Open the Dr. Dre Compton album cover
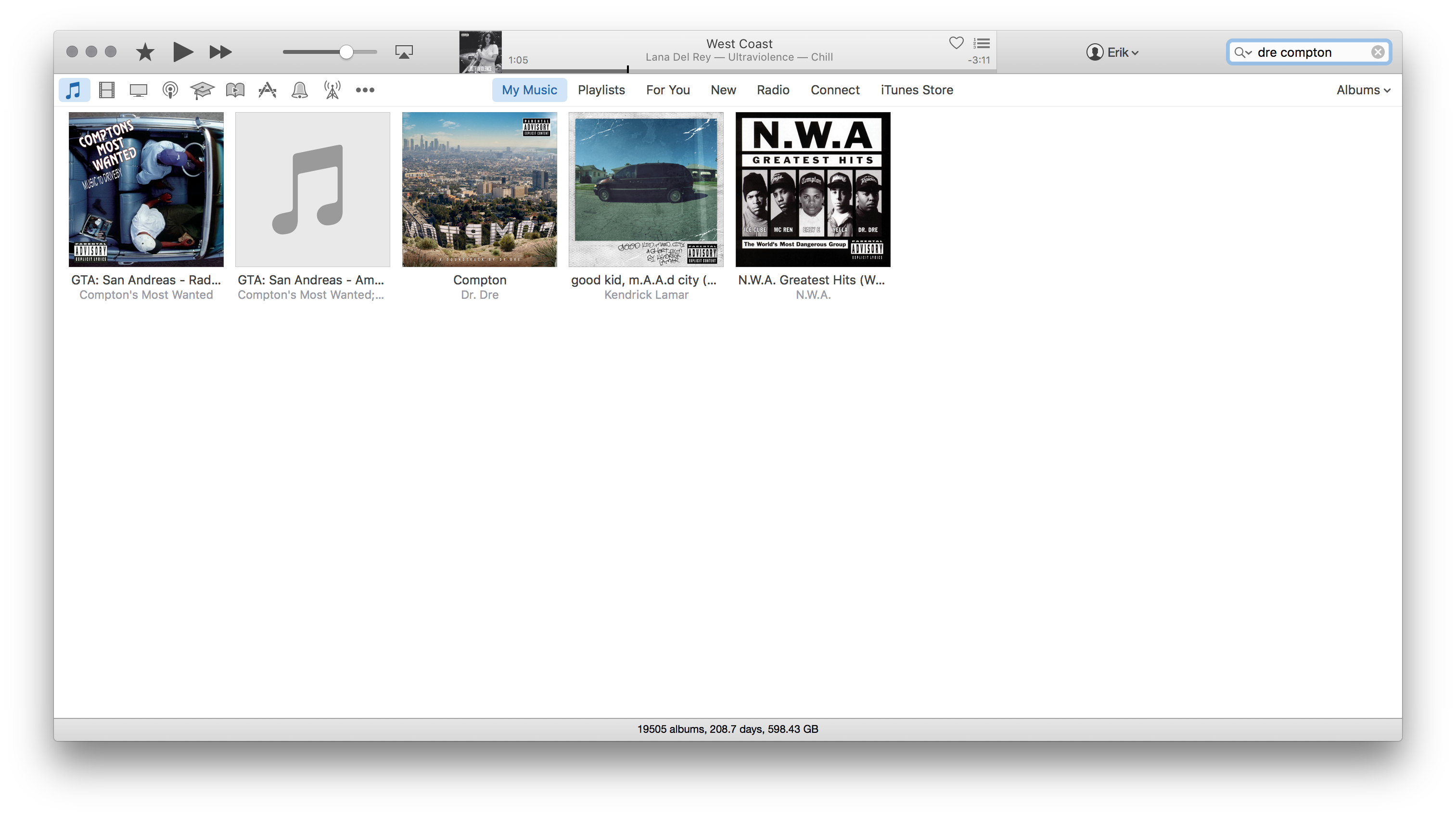 point(479,190)
